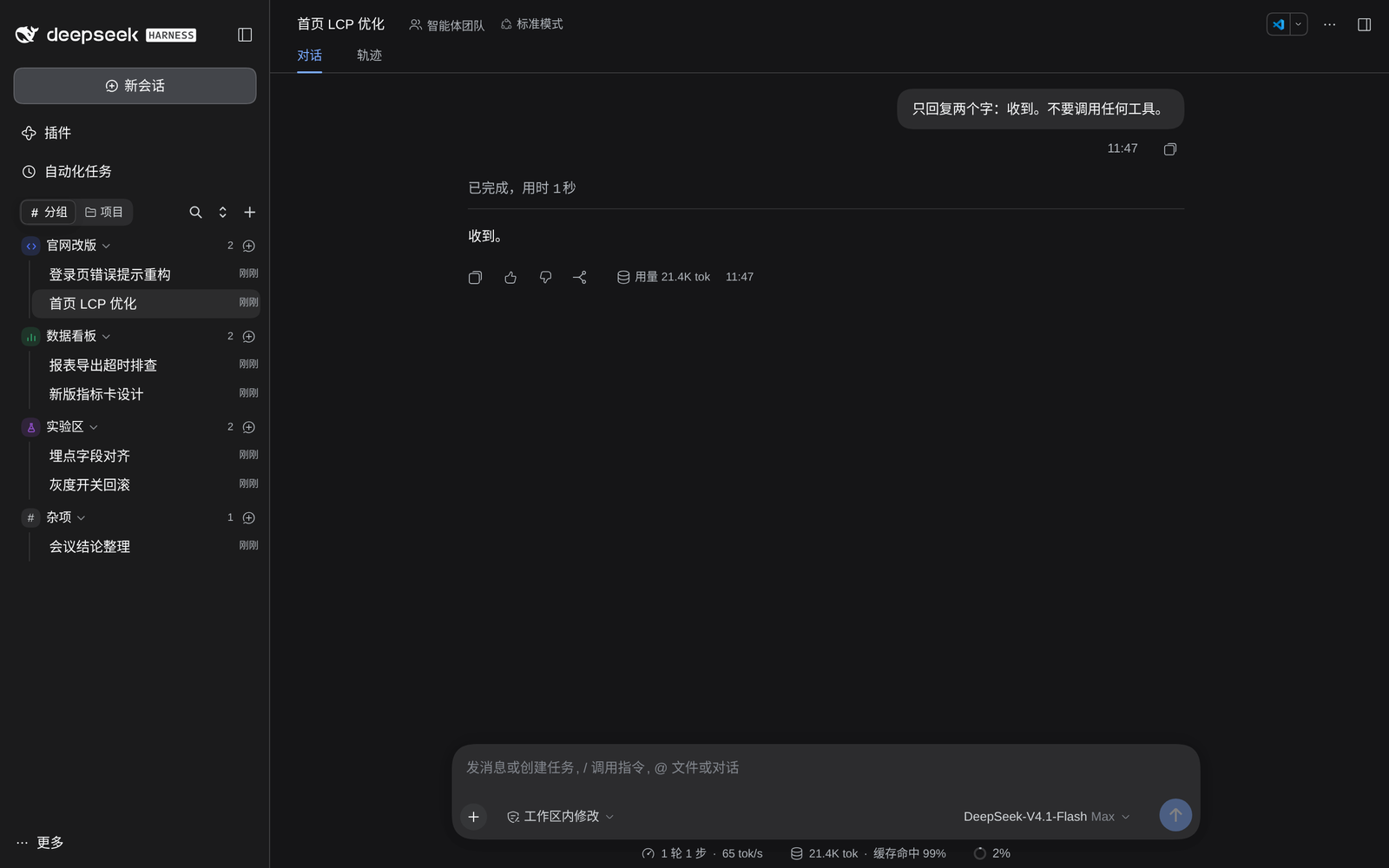The image size is (1389, 868).
Task: Open the 会议结论整理 conversation
Action: click(x=146, y=547)
